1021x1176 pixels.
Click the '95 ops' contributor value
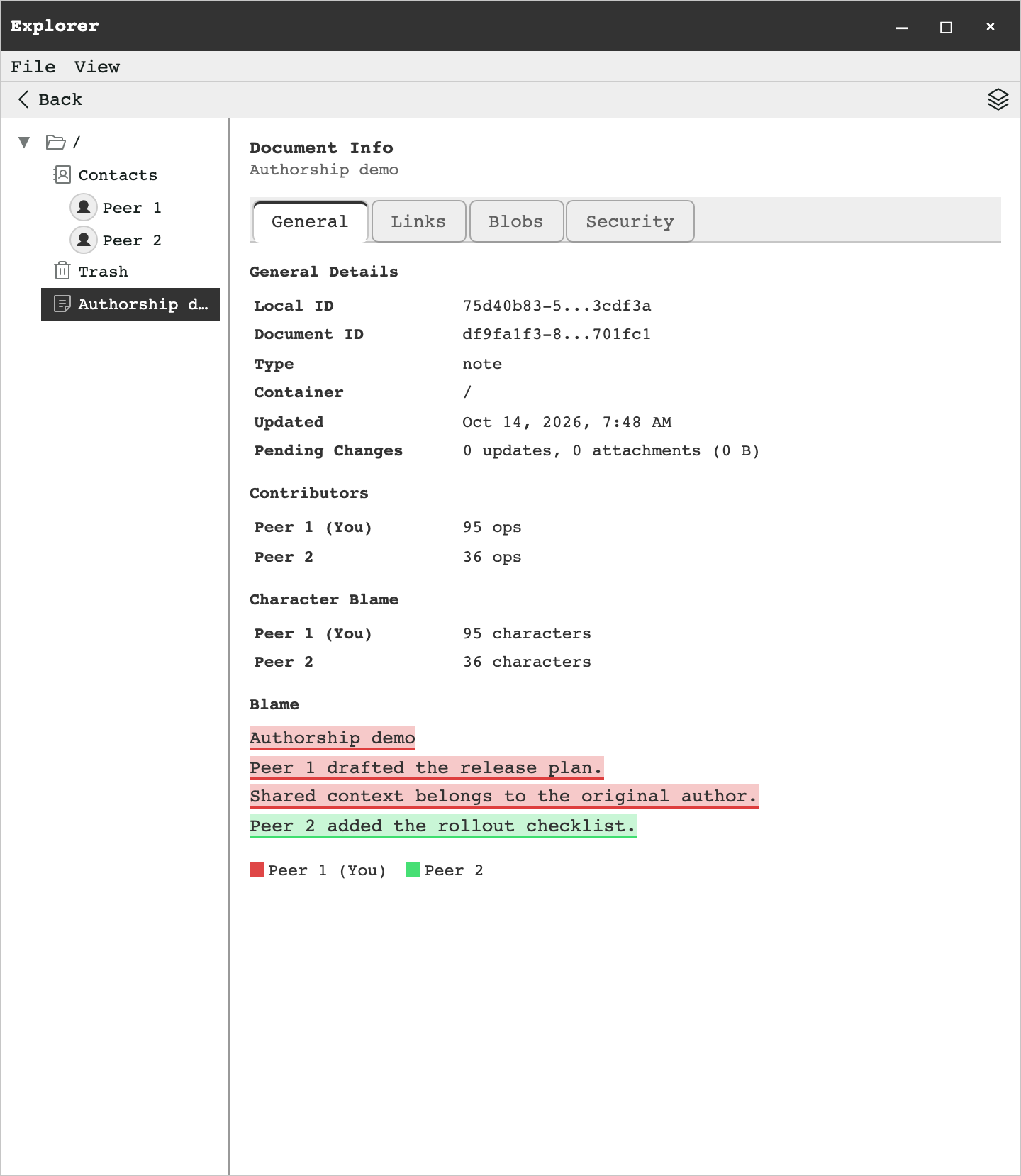492,527
